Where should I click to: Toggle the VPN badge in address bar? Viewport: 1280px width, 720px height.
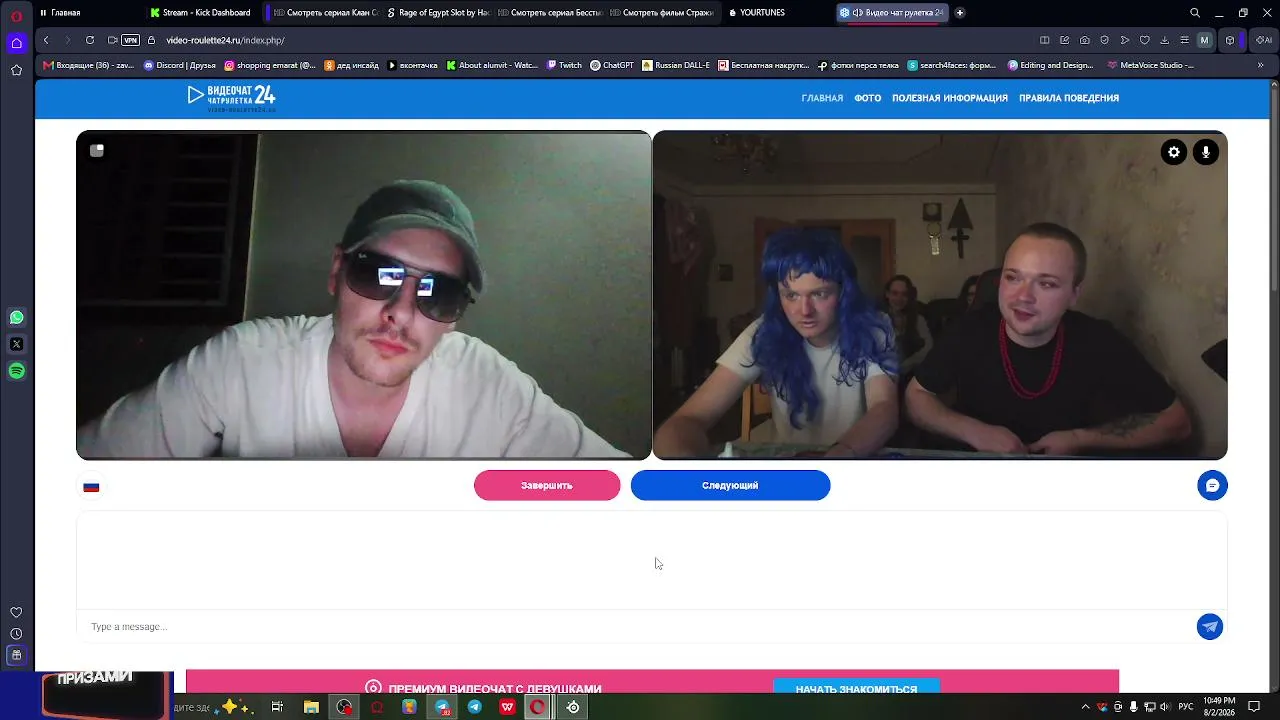[130, 40]
